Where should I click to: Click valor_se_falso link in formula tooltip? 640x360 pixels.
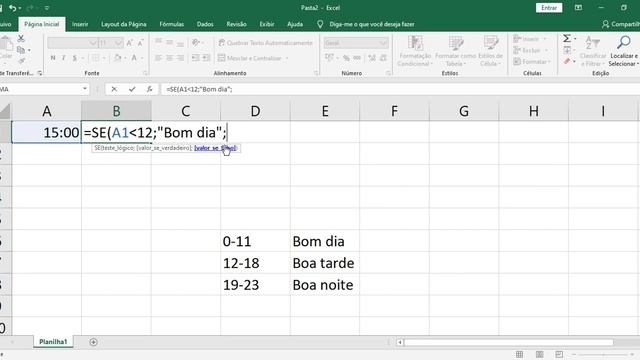coord(215,148)
